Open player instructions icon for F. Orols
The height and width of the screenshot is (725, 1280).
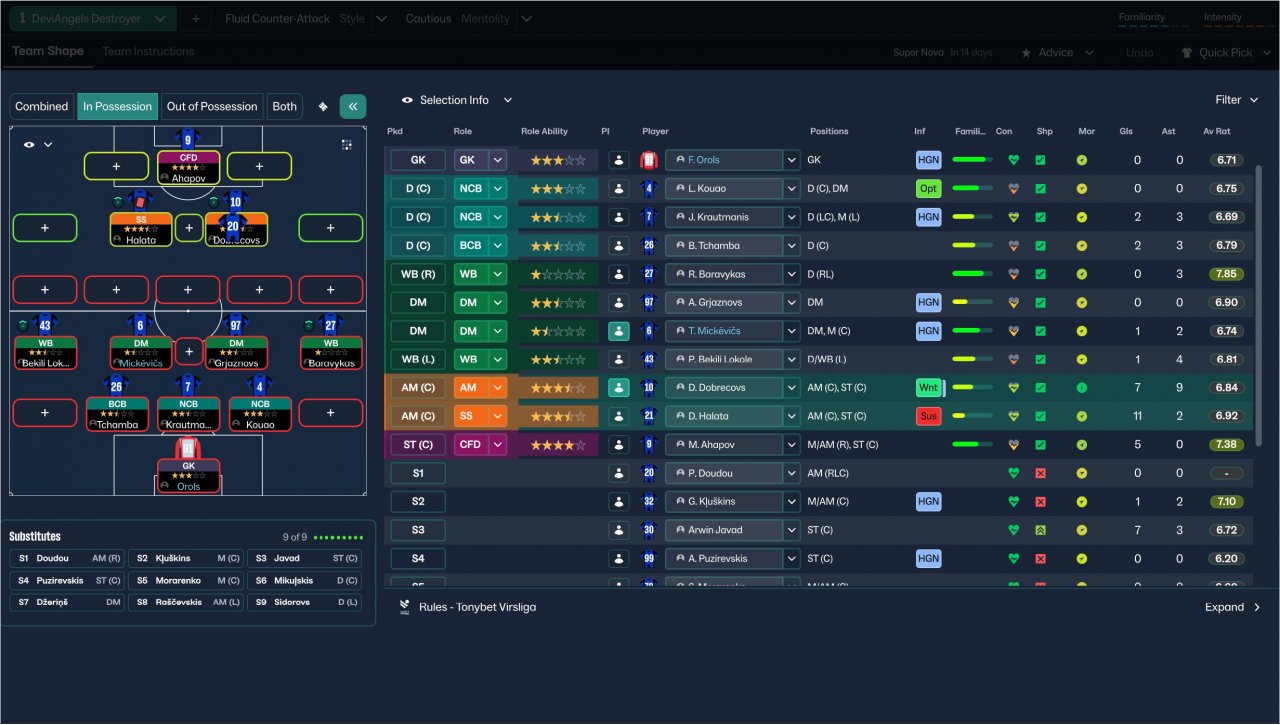coord(619,160)
